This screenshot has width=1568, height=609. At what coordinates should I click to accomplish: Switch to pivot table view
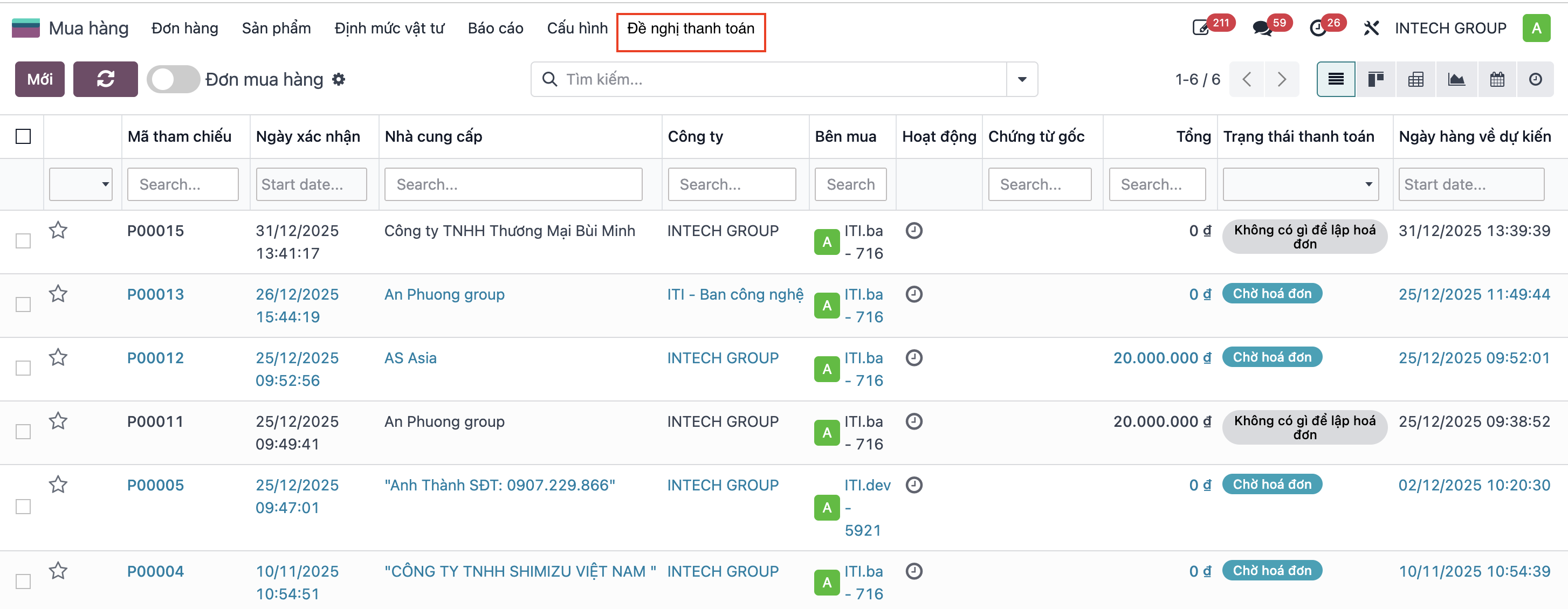1416,79
